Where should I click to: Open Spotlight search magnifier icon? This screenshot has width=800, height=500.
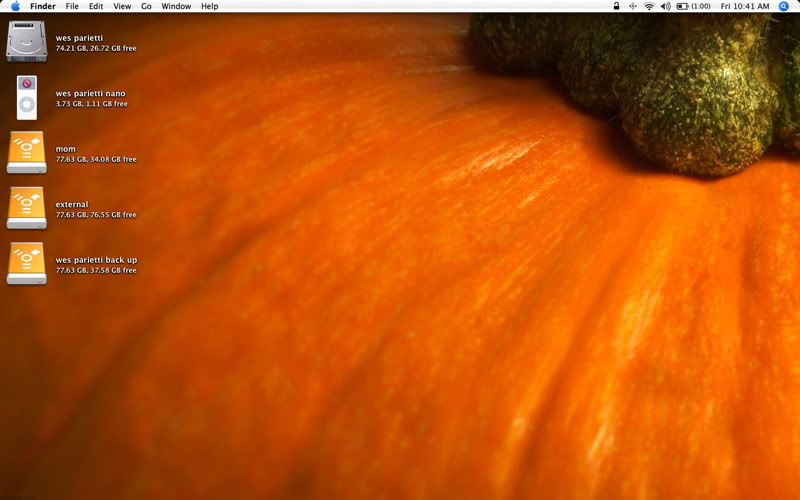[x=784, y=6]
